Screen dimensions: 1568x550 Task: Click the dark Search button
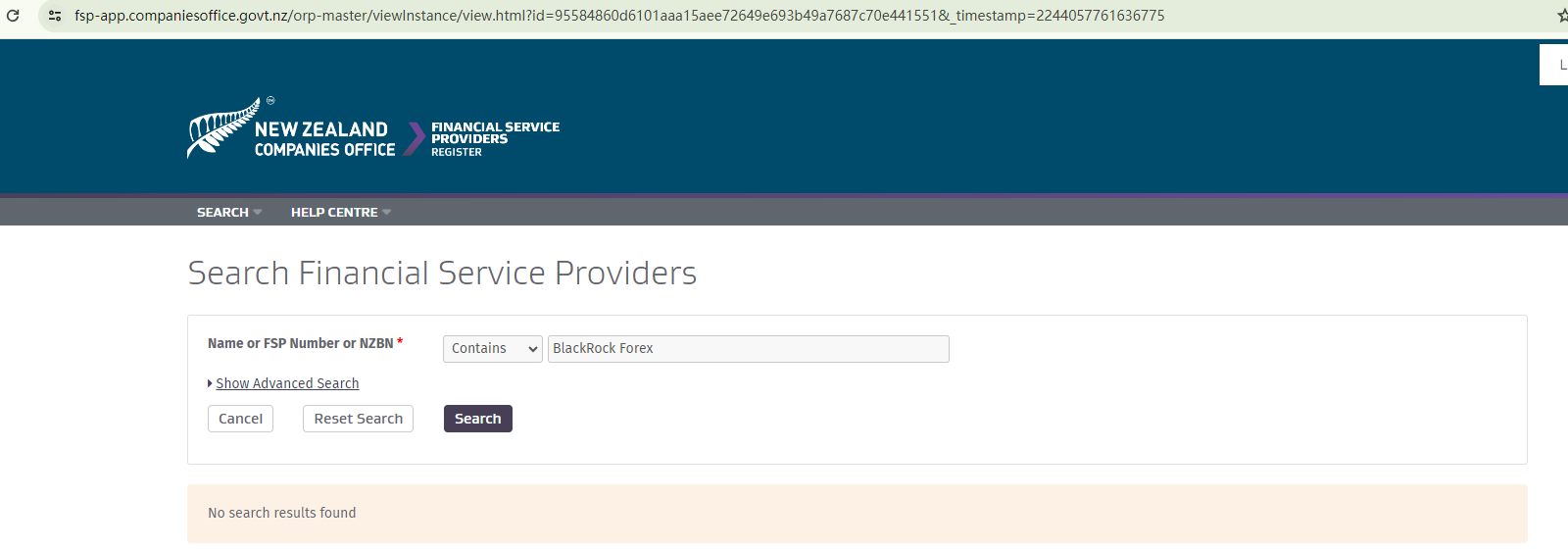478,419
